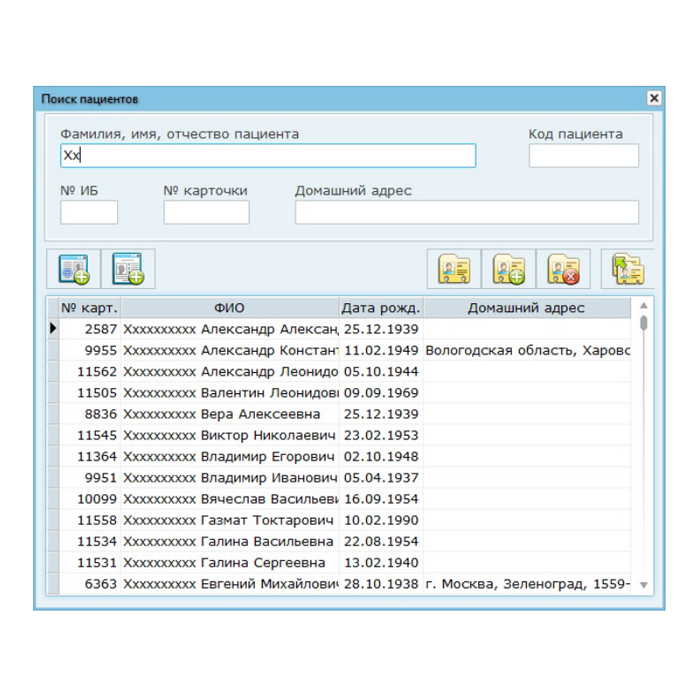The height and width of the screenshot is (700, 700).
Task: Click the patient full name search field
Action: (268, 156)
